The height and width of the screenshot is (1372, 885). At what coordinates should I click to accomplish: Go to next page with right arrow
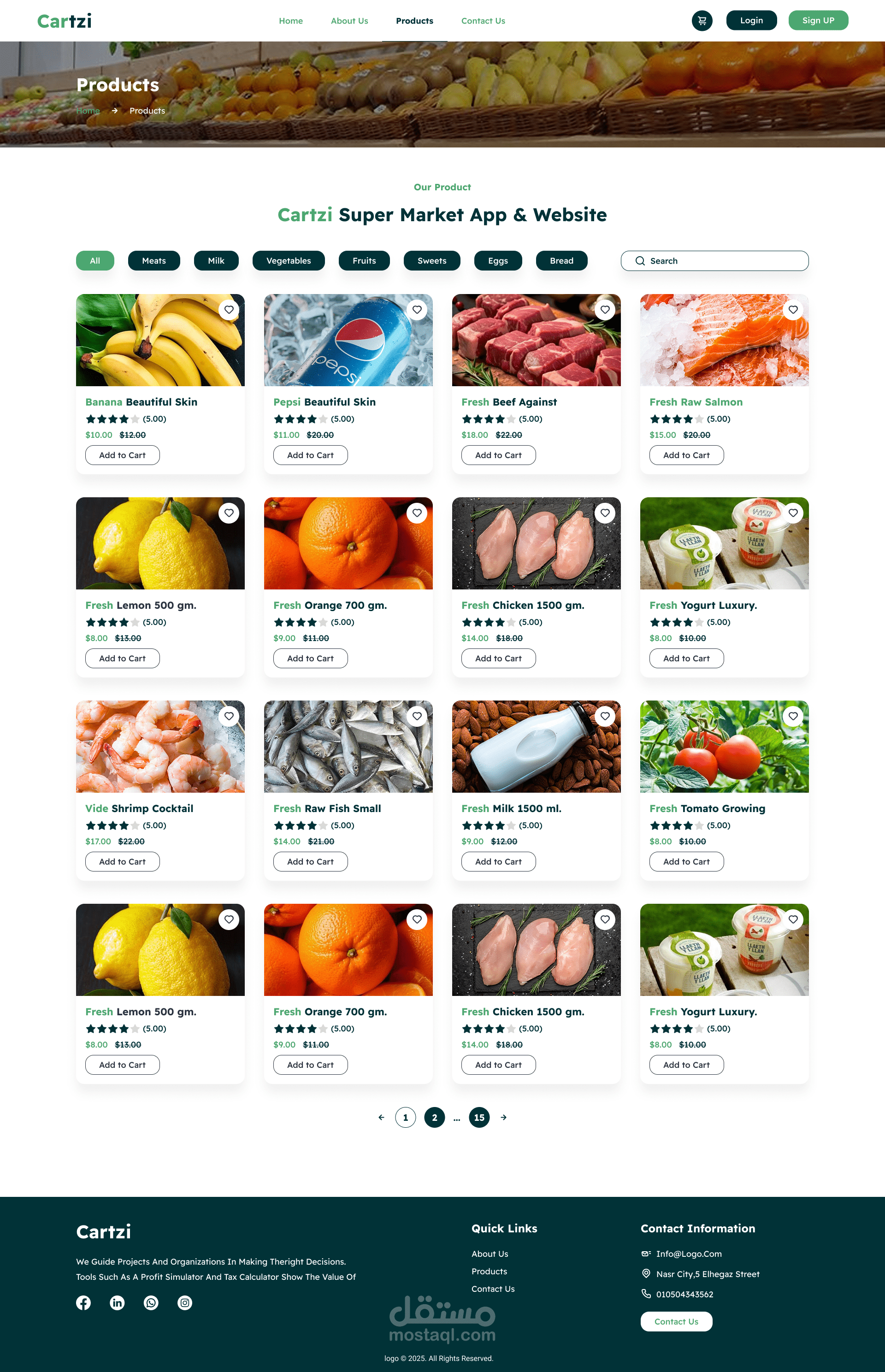(503, 1117)
